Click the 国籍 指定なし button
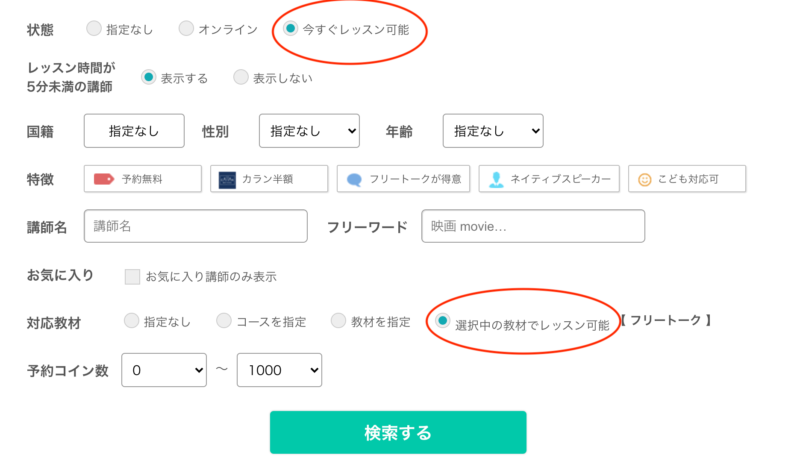 [x=134, y=131]
